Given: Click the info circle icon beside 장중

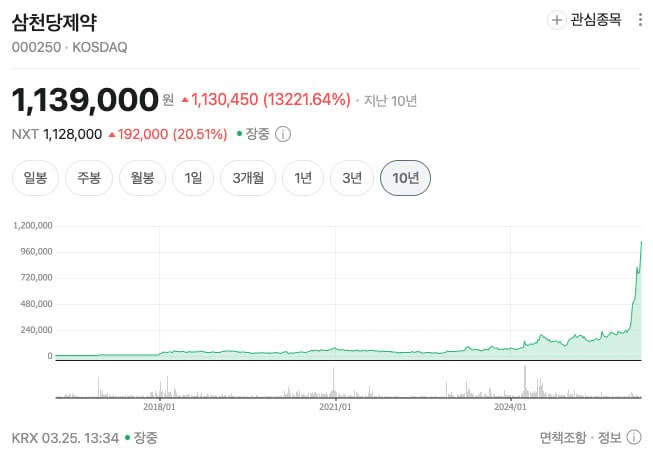Looking at the screenshot, I should pyautogui.click(x=283, y=134).
